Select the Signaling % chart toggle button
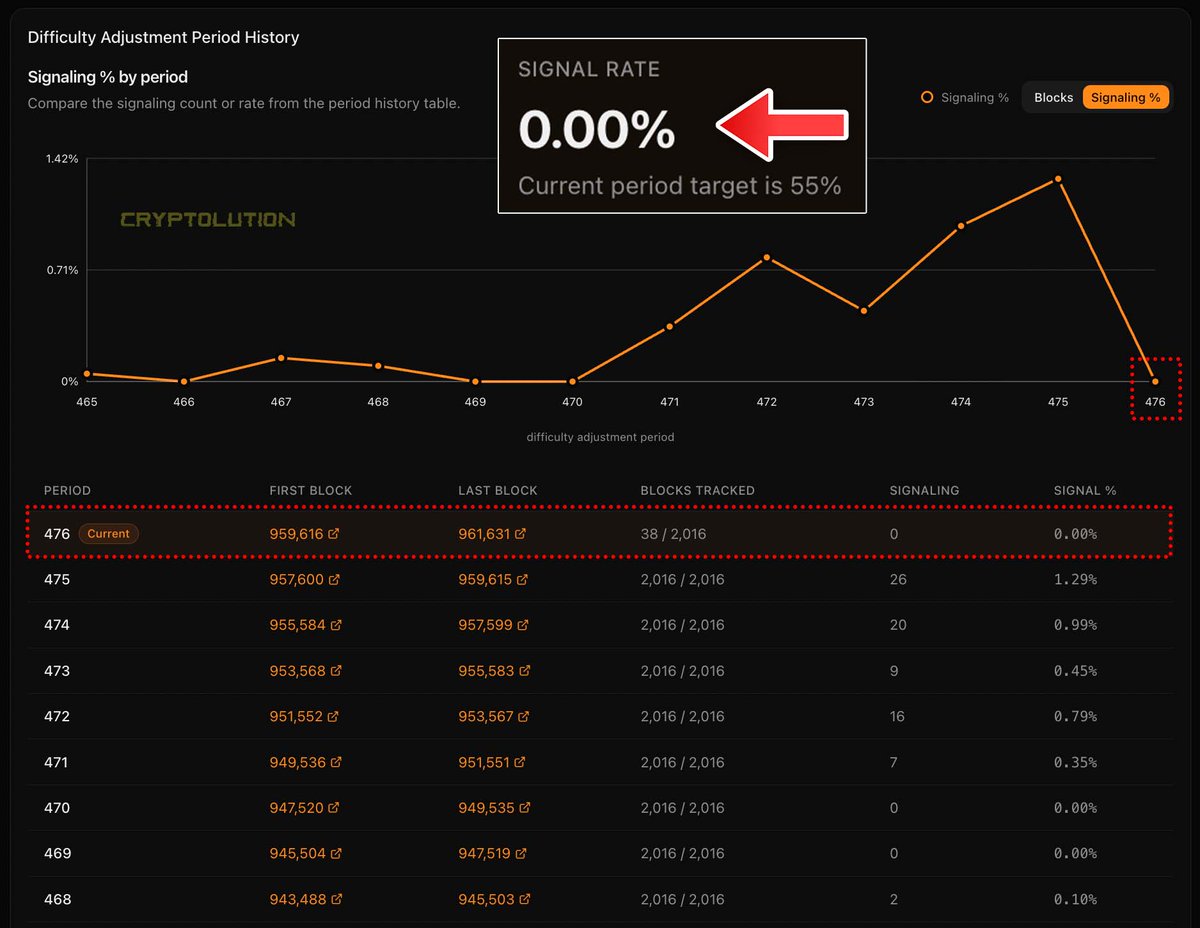This screenshot has width=1200, height=928. 1125,98
